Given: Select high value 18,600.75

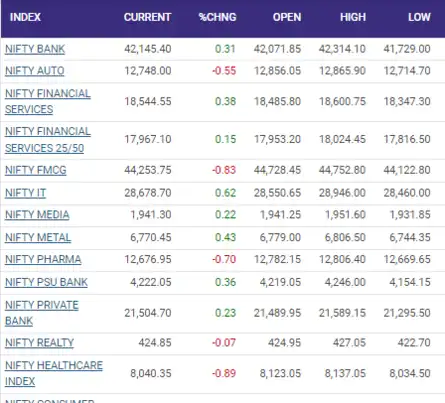Looking at the screenshot, I should (342, 101).
